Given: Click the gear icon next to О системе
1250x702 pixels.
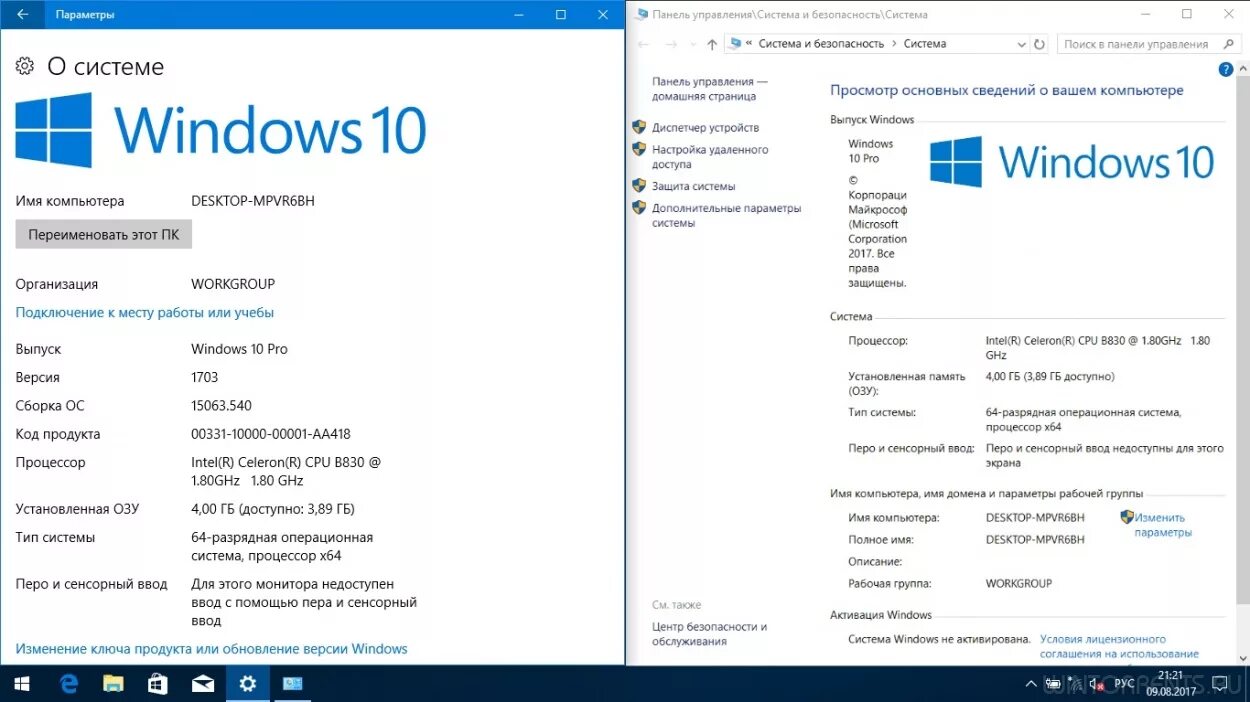Looking at the screenshot, I should [x=25, y=67].
